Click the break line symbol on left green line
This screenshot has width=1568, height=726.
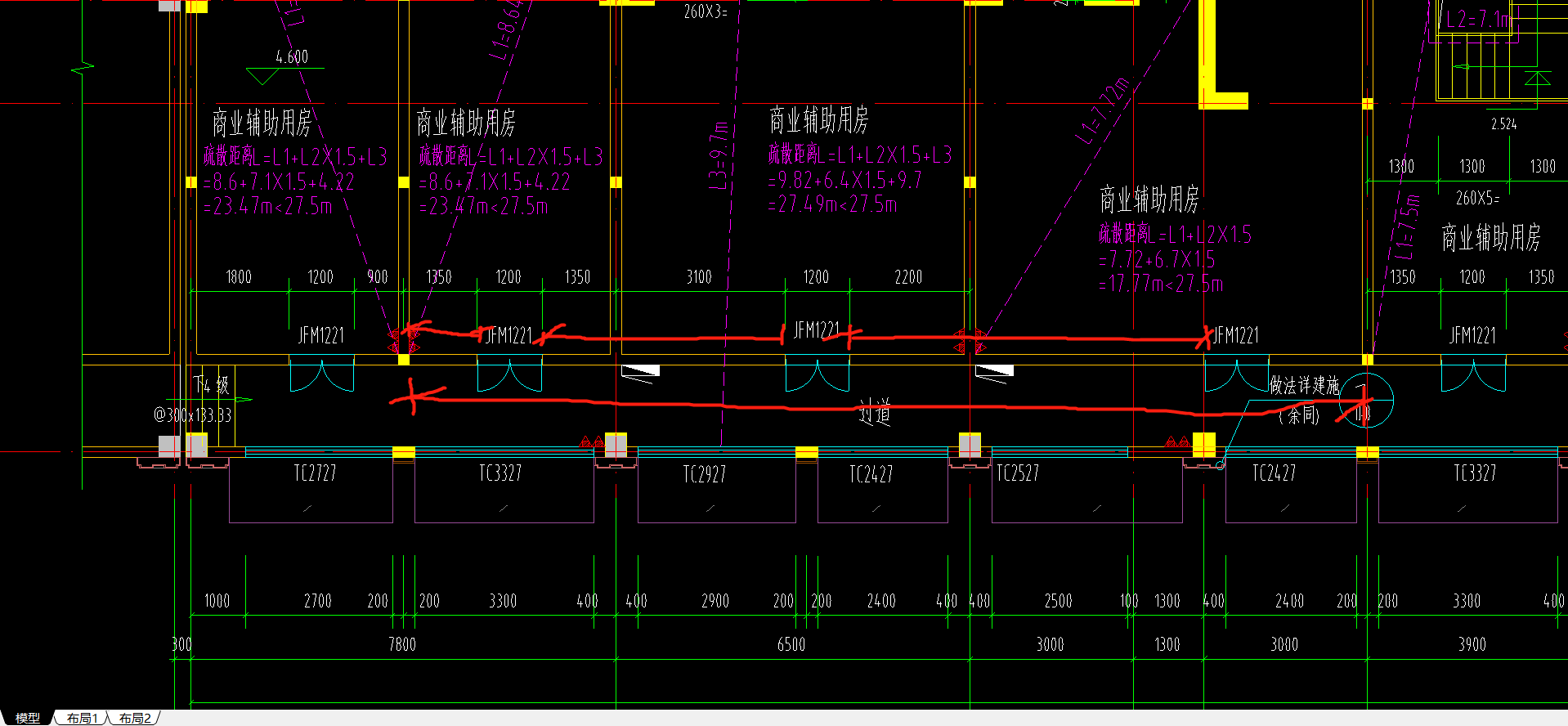click(83, 69)
